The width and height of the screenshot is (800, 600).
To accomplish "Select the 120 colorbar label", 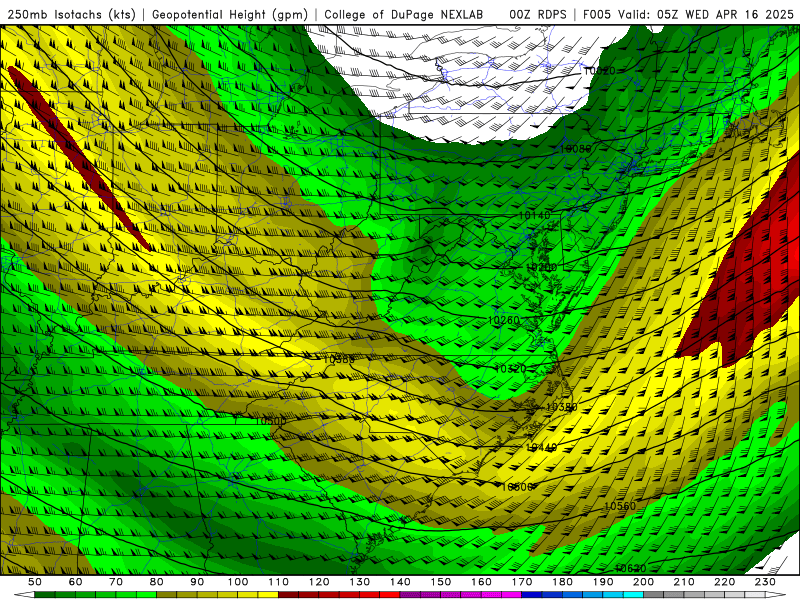I will click(x=319, y=582).
